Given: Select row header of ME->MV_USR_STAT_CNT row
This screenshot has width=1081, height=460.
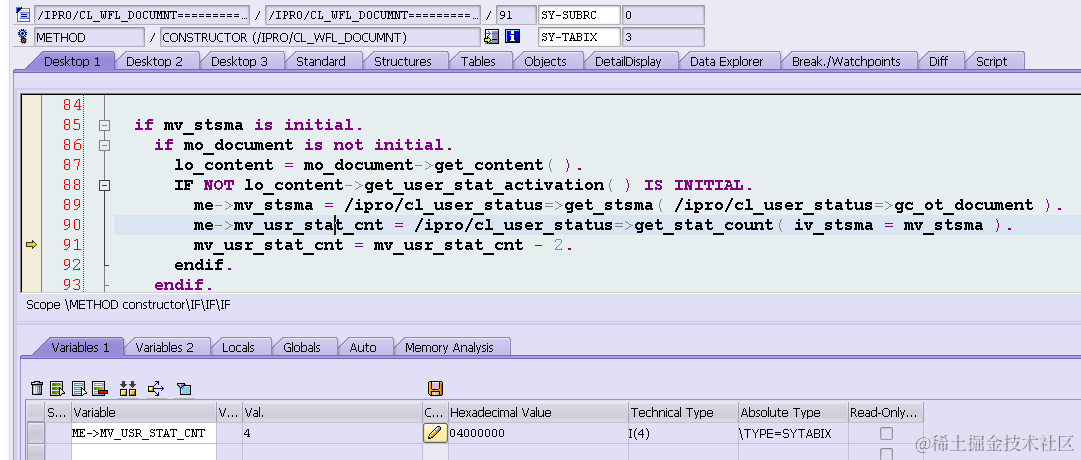Looking at the screenshot, I should click(x=36, y=433).
